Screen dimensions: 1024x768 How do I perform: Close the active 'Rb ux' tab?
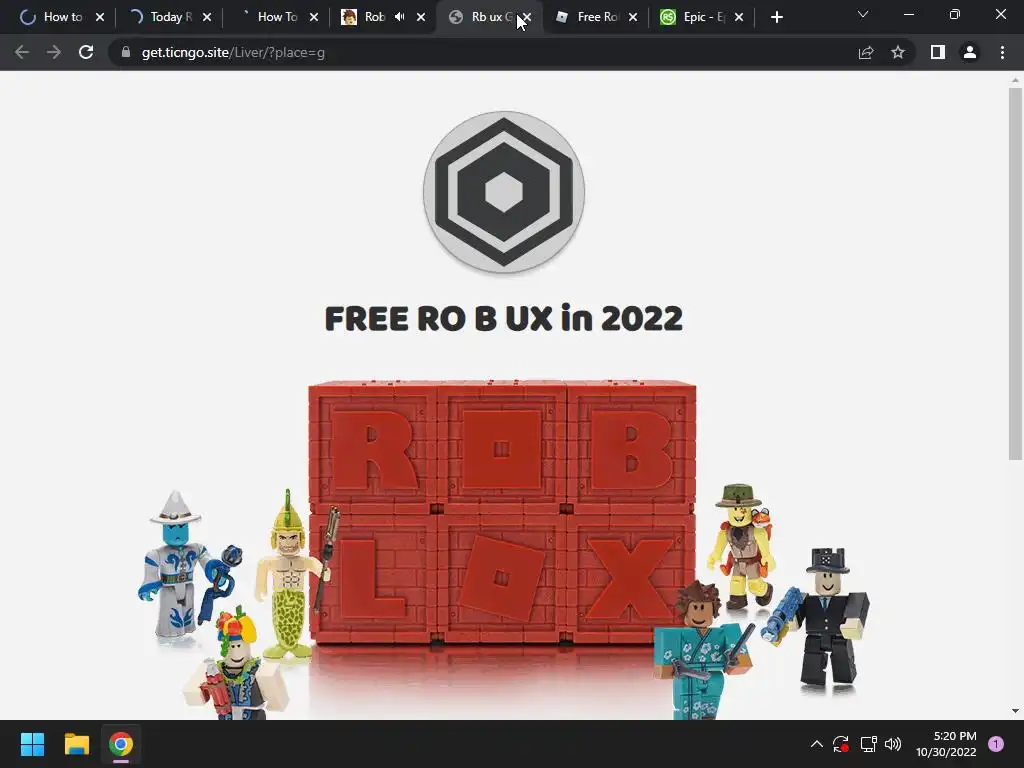coord(527,17)
